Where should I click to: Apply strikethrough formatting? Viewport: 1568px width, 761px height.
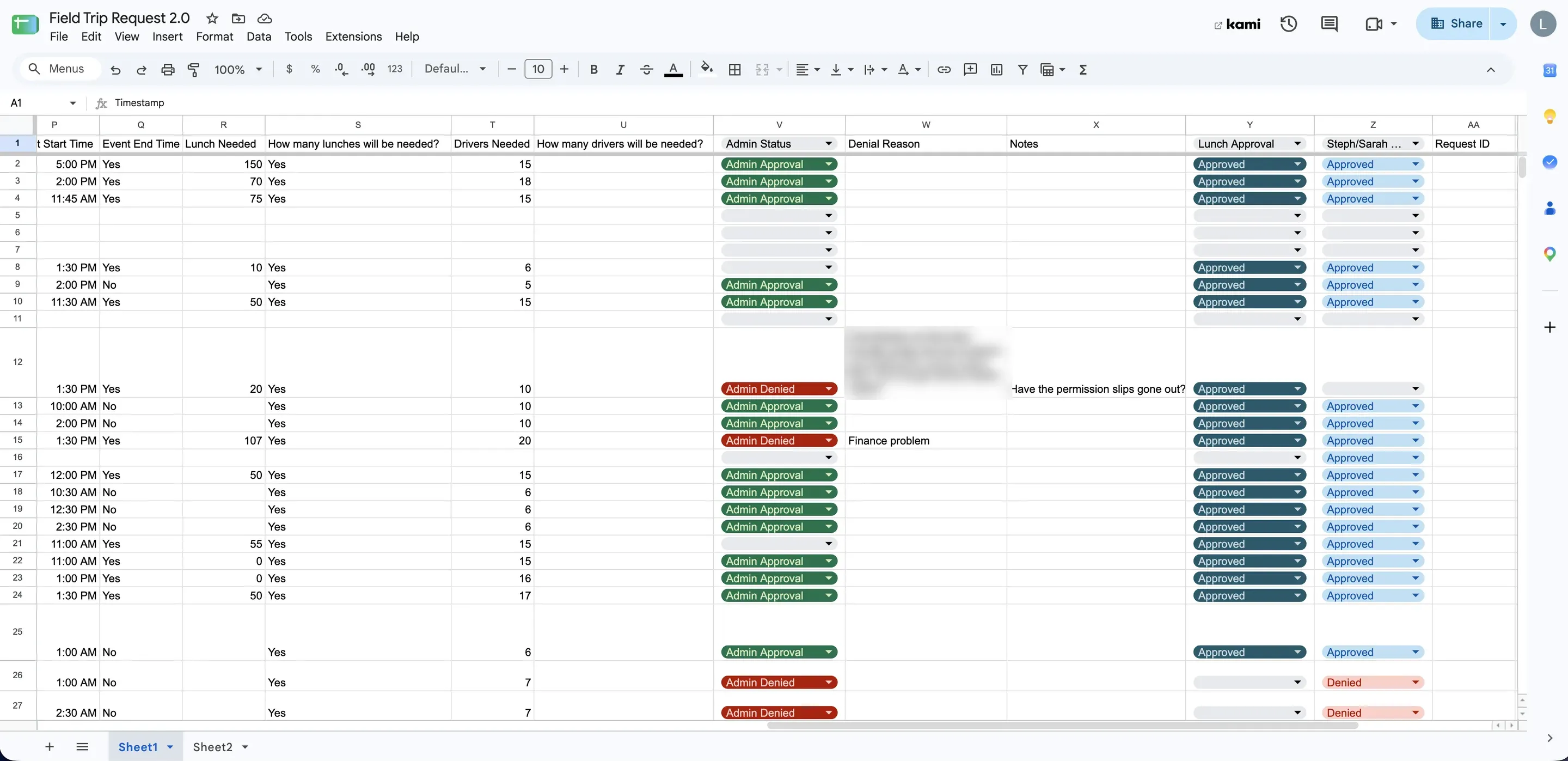point(646,69)
